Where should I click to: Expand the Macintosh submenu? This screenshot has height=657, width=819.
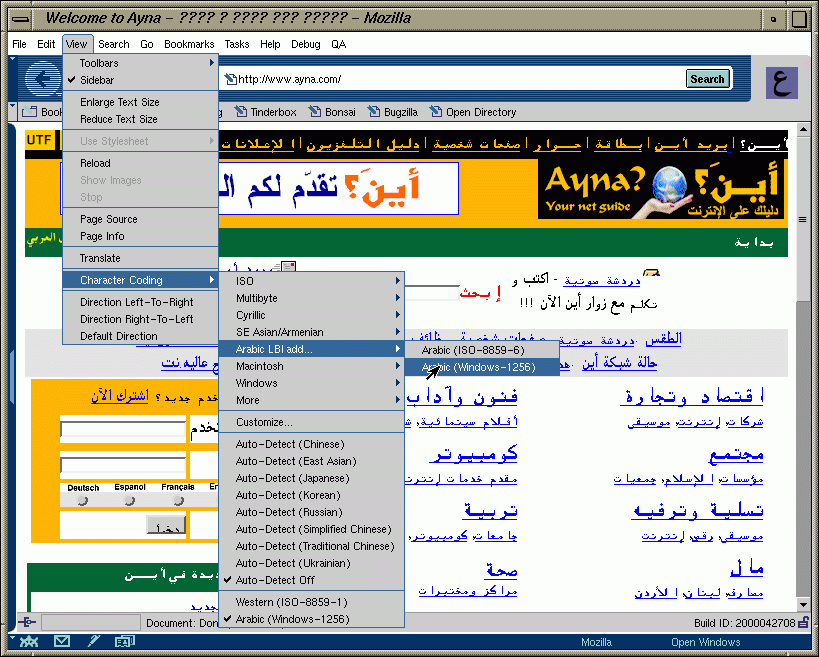point(311,366)
